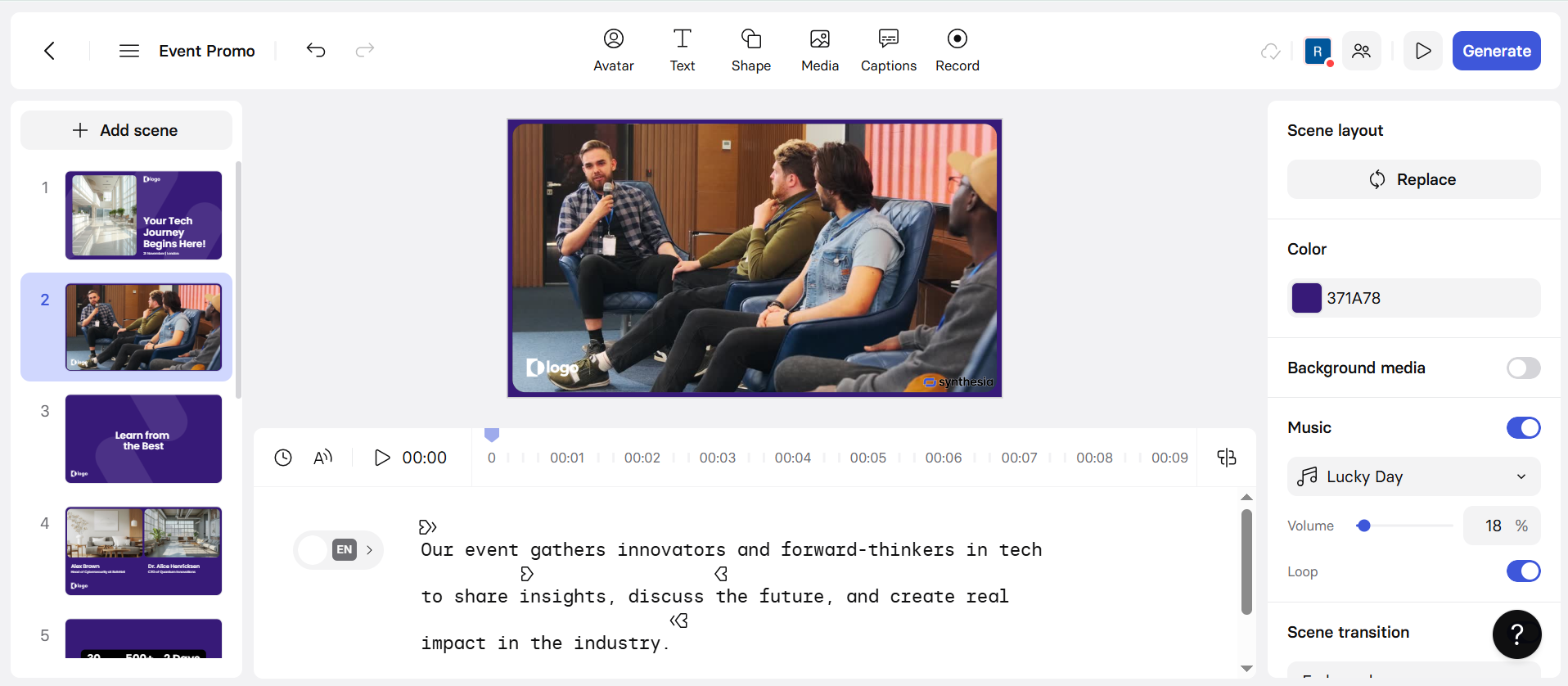Turn off the Music toggle
The width and height of the screenshot is (1568, 686).
(1523, 428)
